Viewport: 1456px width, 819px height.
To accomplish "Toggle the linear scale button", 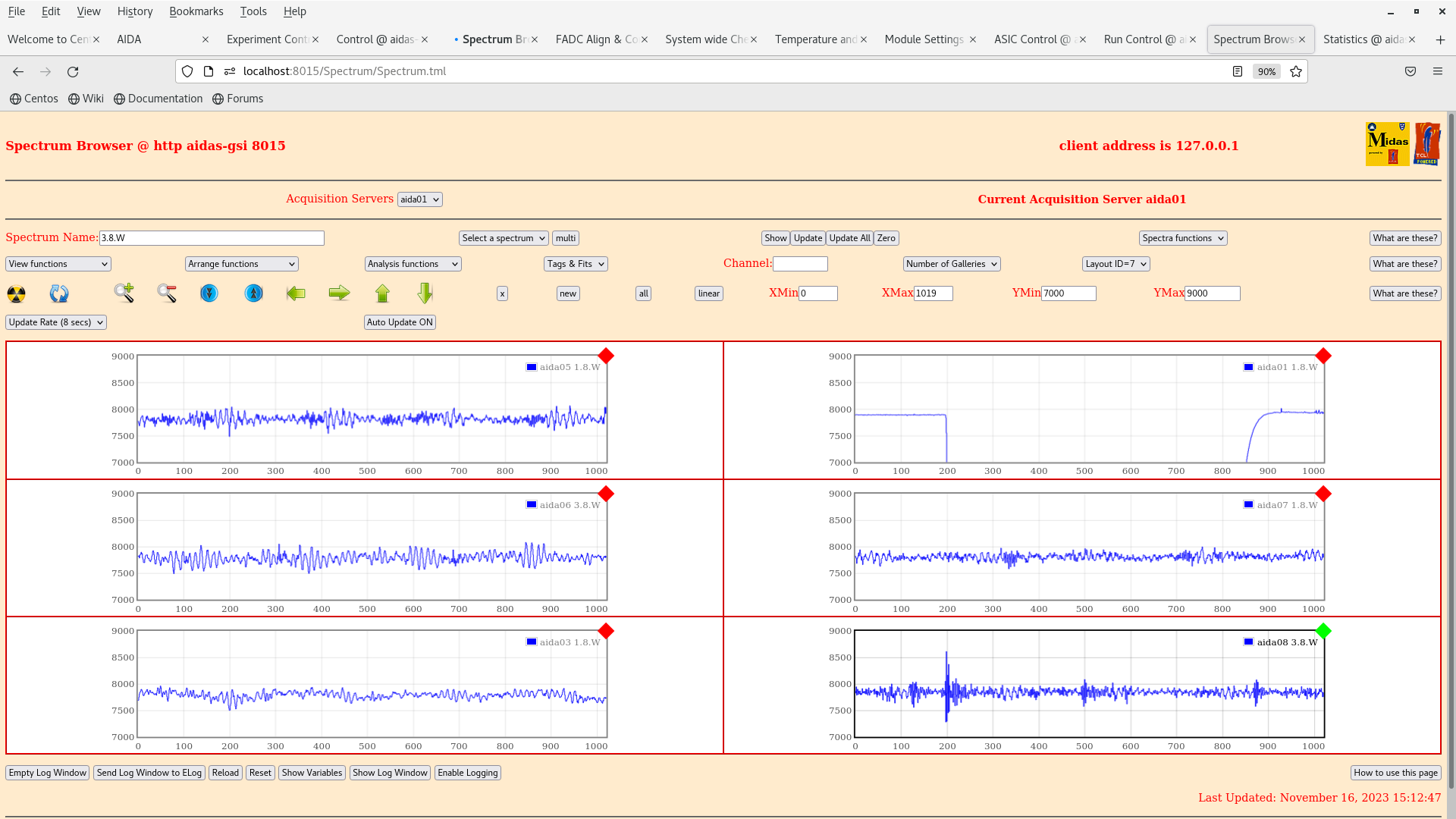I will pos(708,293).
